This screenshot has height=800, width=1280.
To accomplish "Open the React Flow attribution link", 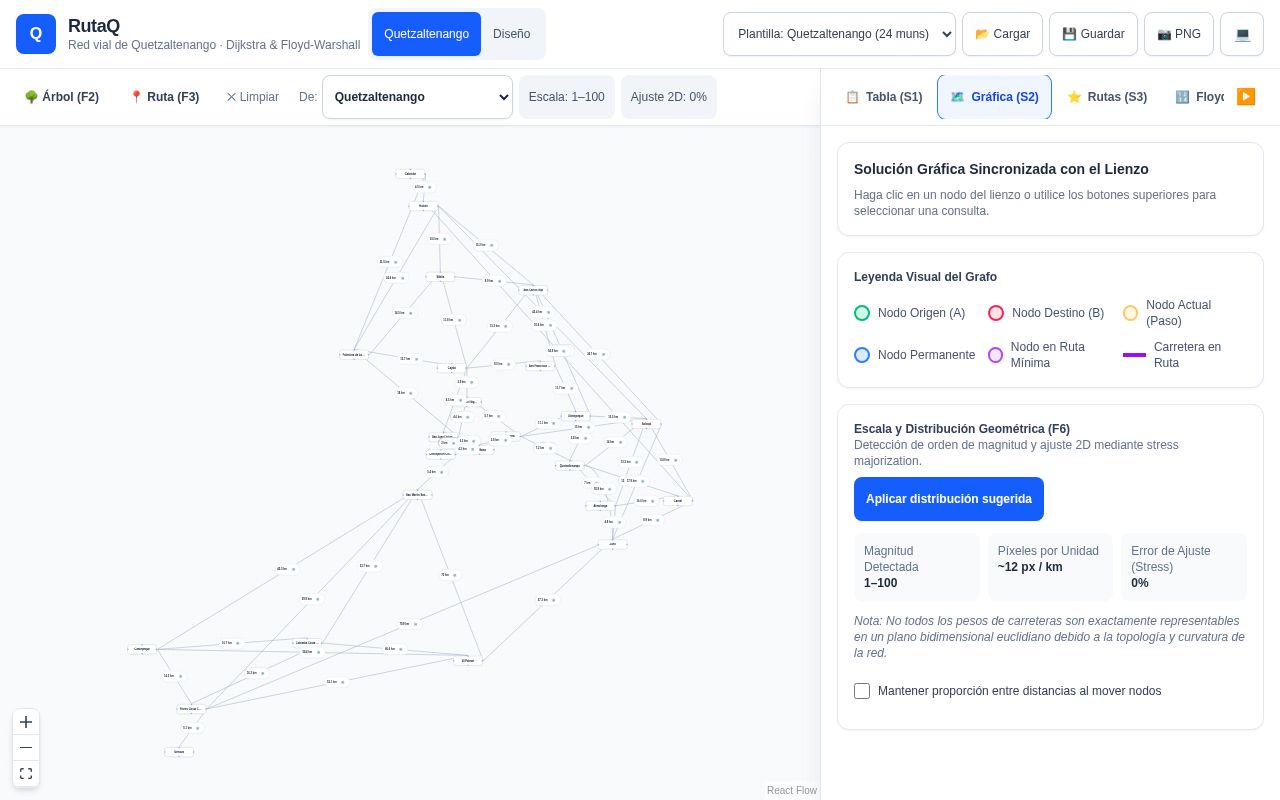I will click(x=792, y=790).
